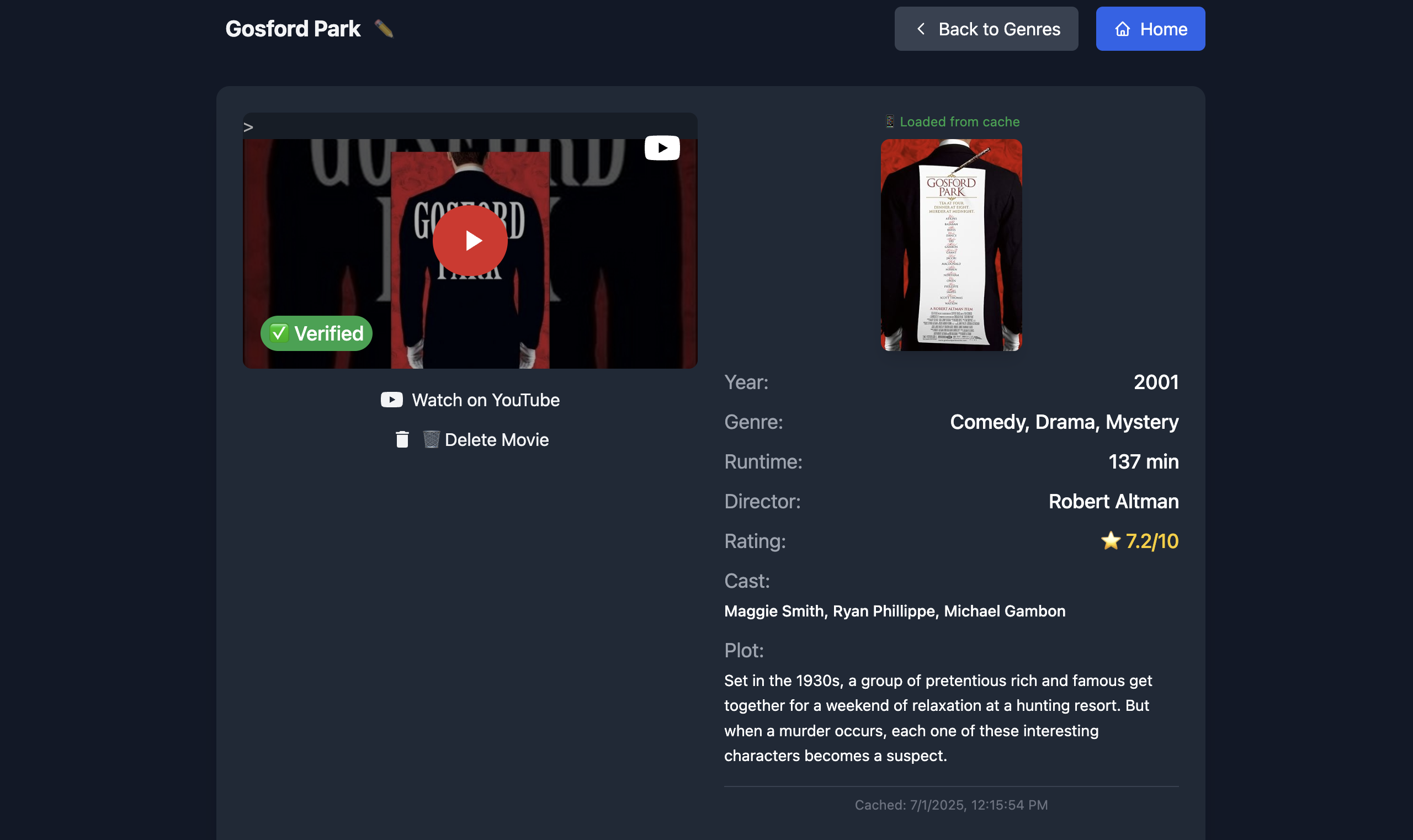Play the Gosford Park trailer video
1413x840 pixels.
click(x=470, y=241)
